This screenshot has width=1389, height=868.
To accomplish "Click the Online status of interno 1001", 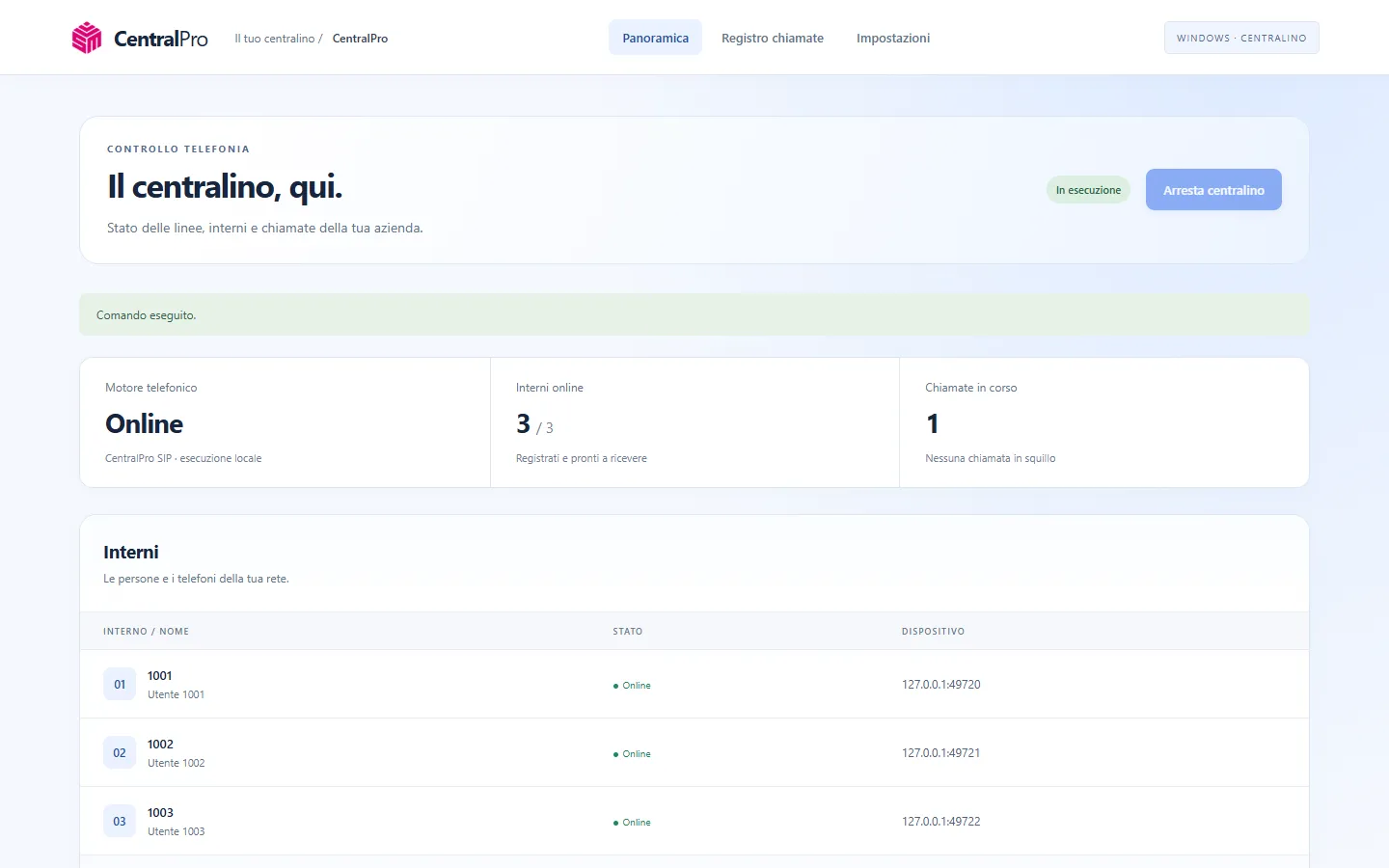I will pyautogui.click(x=632, y=686).
